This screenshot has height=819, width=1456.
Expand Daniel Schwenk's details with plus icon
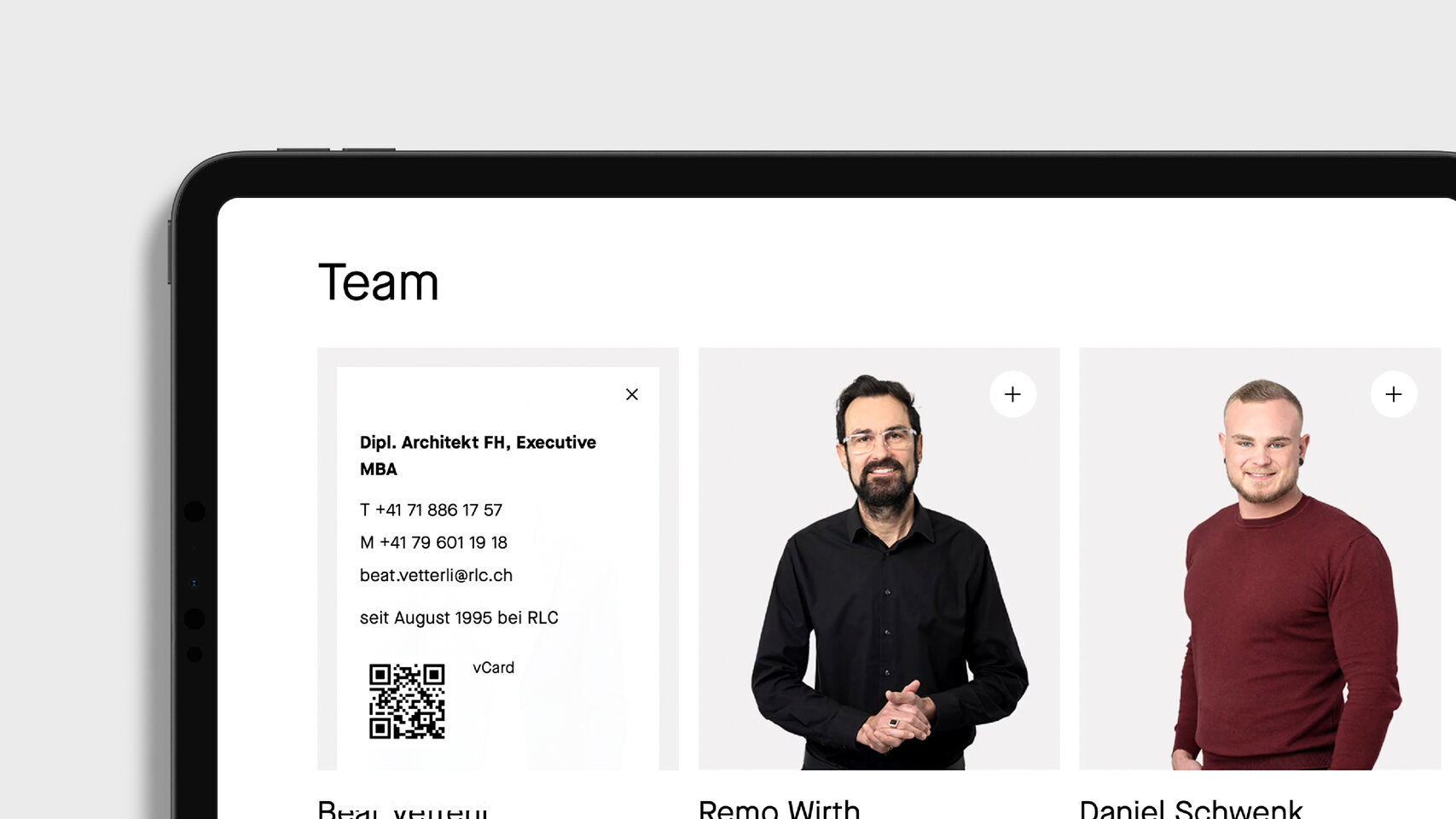[1394, 394]
